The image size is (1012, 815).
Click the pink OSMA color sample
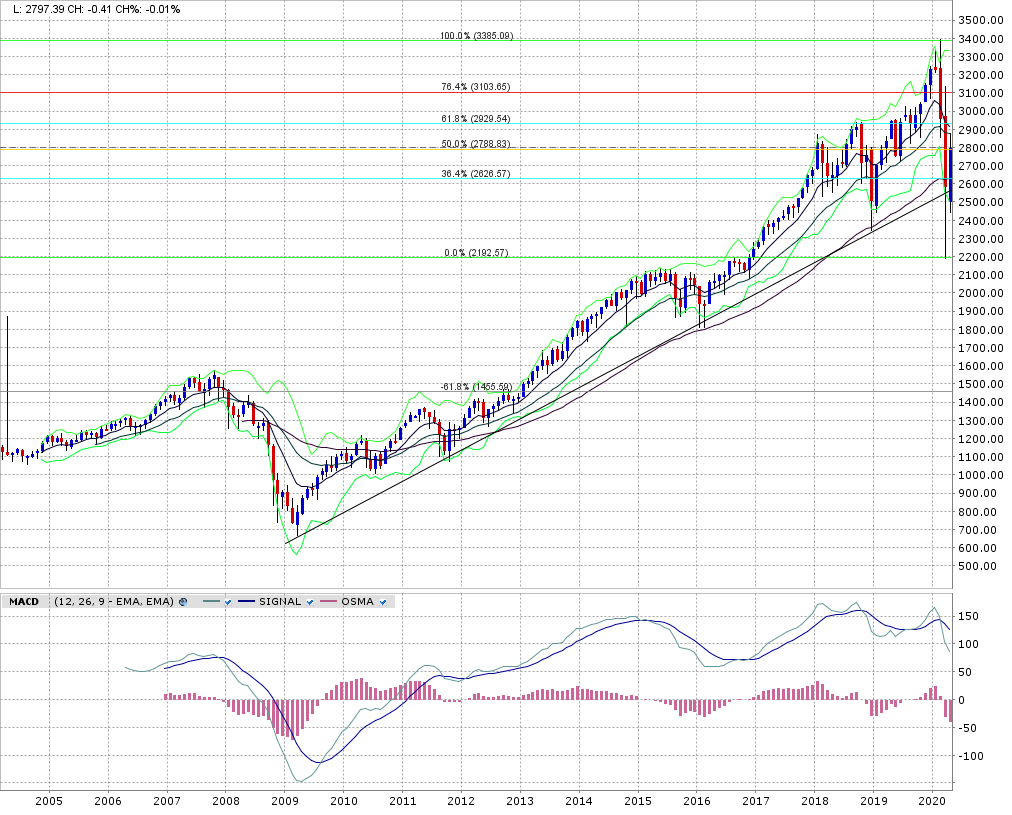pos(329,601)
